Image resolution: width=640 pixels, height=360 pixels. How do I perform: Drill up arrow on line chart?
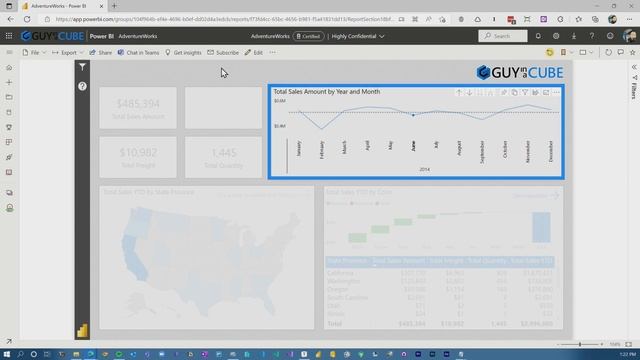click(x=459, y=93)
